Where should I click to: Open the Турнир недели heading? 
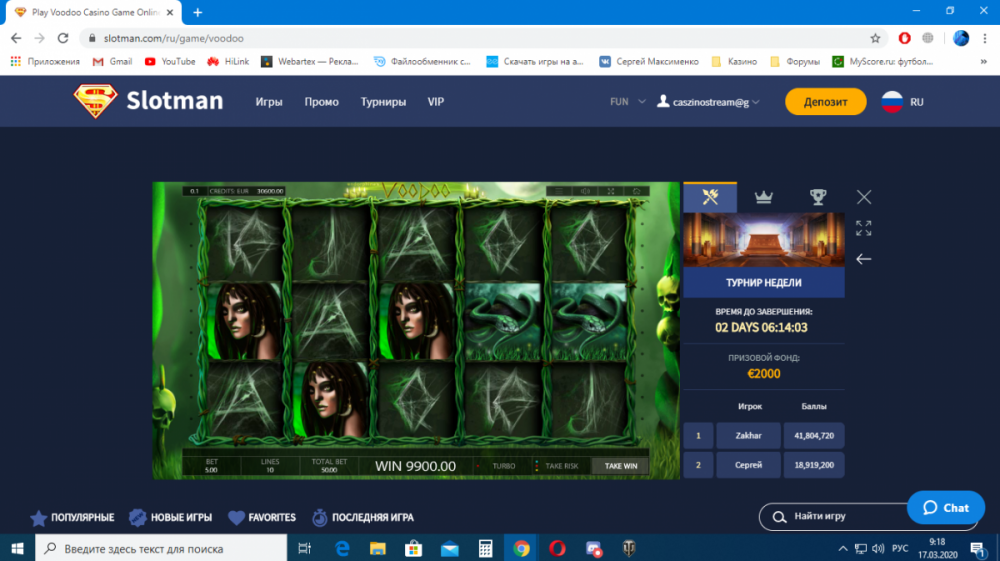tap(763, 282)
